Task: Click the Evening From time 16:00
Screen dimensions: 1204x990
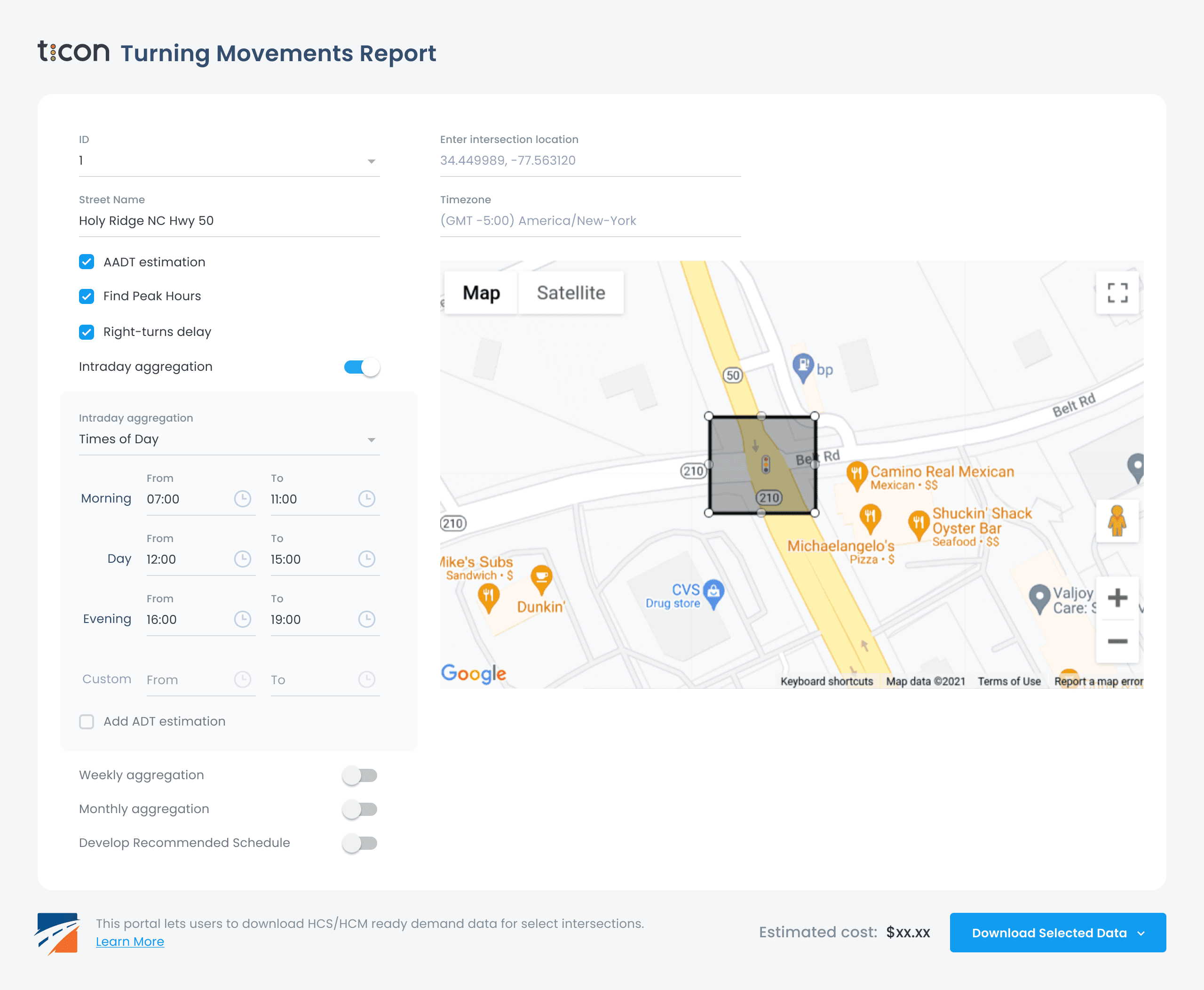Action: (x=162, y=619)
